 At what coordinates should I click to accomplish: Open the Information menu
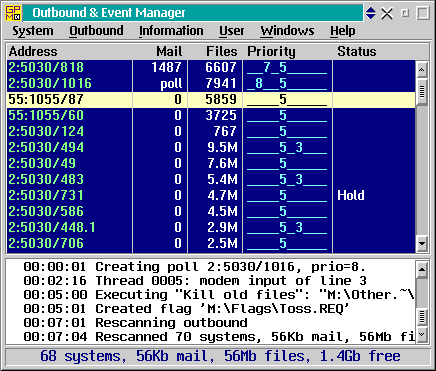171,31
